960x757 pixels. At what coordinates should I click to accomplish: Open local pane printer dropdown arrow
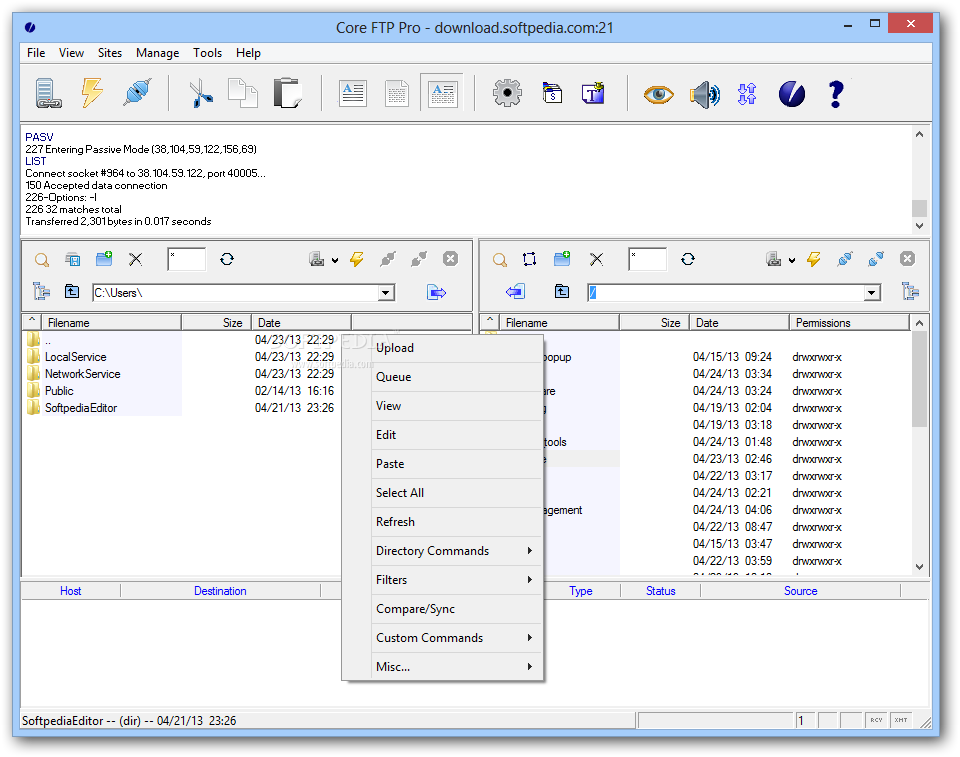[335, 260]
